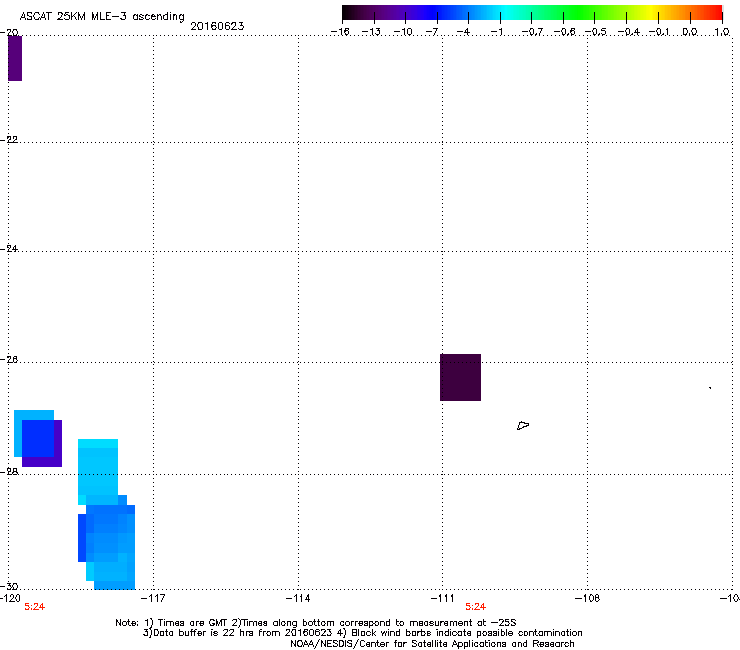Screen dimensions: 740x650
Task: Click the -16 color scale label
Action: 340,32
